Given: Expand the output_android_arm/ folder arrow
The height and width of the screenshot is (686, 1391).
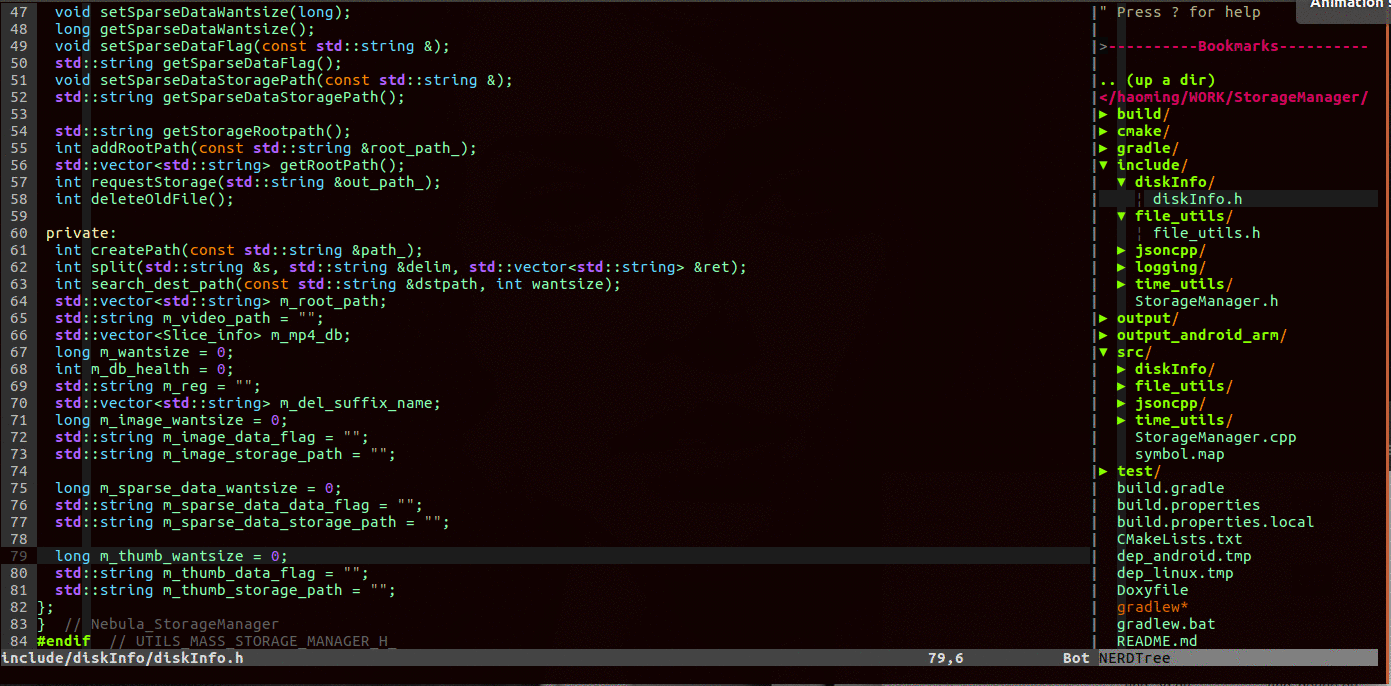Looking at the screenshot, I should point(1104,335).
